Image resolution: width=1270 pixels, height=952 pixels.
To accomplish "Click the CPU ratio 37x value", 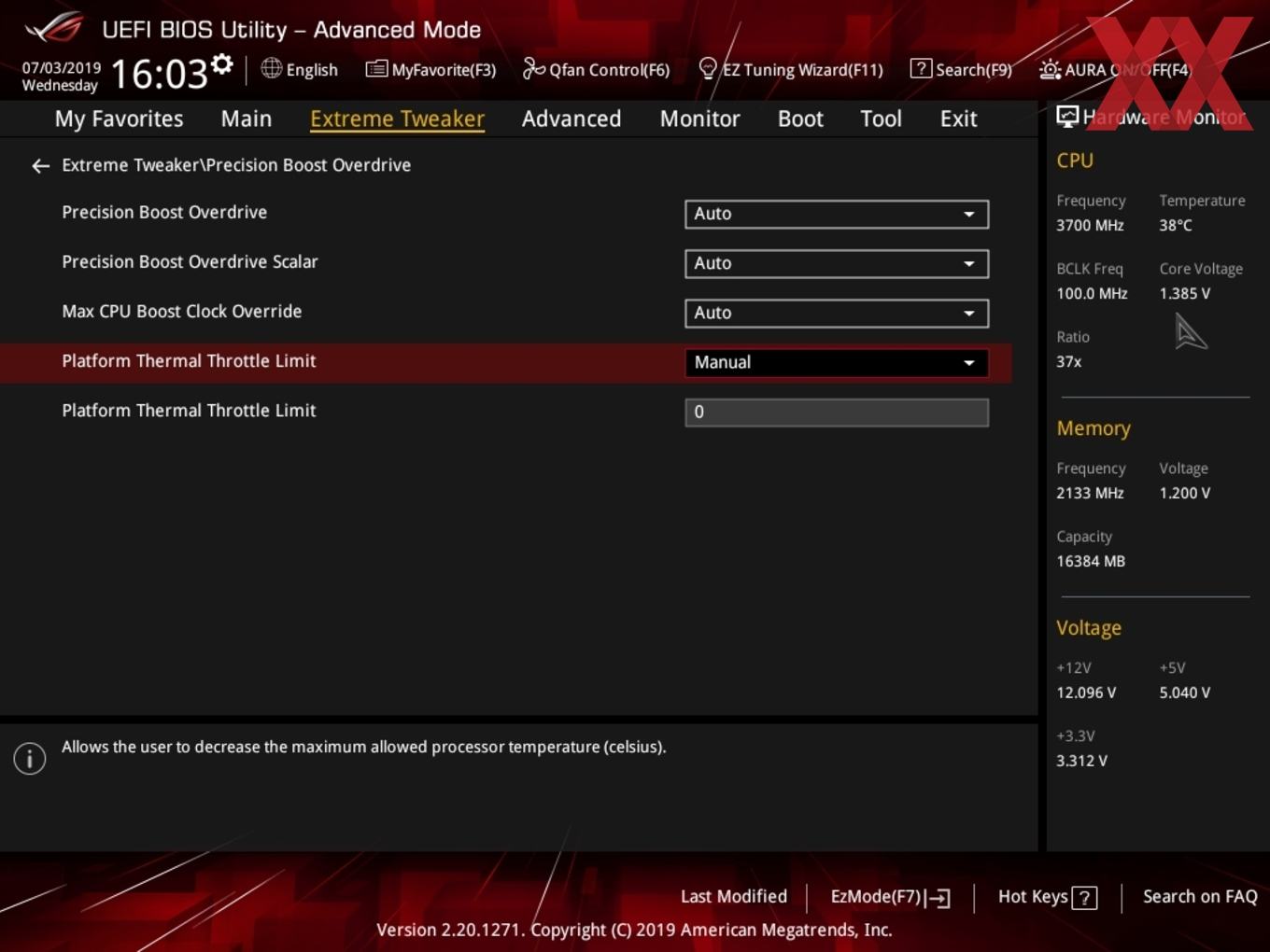I will tap(1068, 361).
